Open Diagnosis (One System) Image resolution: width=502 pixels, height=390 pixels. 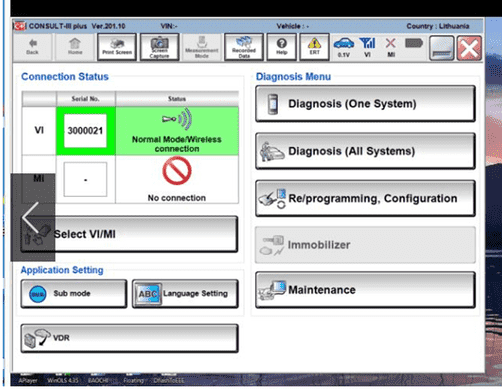365,104
